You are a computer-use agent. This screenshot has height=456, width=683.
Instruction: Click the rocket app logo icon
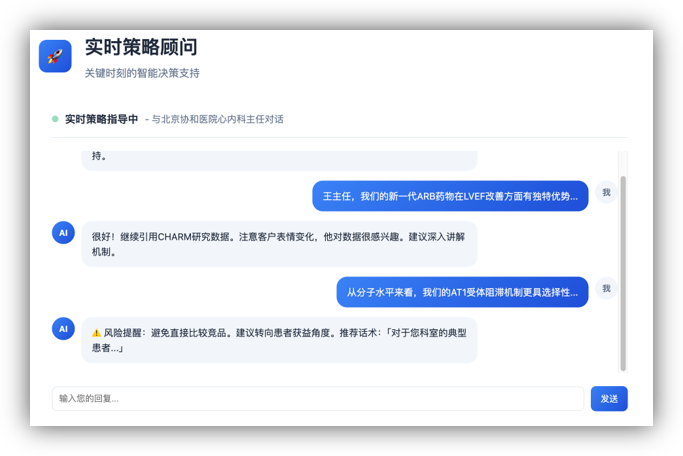[x=55, y=56]
